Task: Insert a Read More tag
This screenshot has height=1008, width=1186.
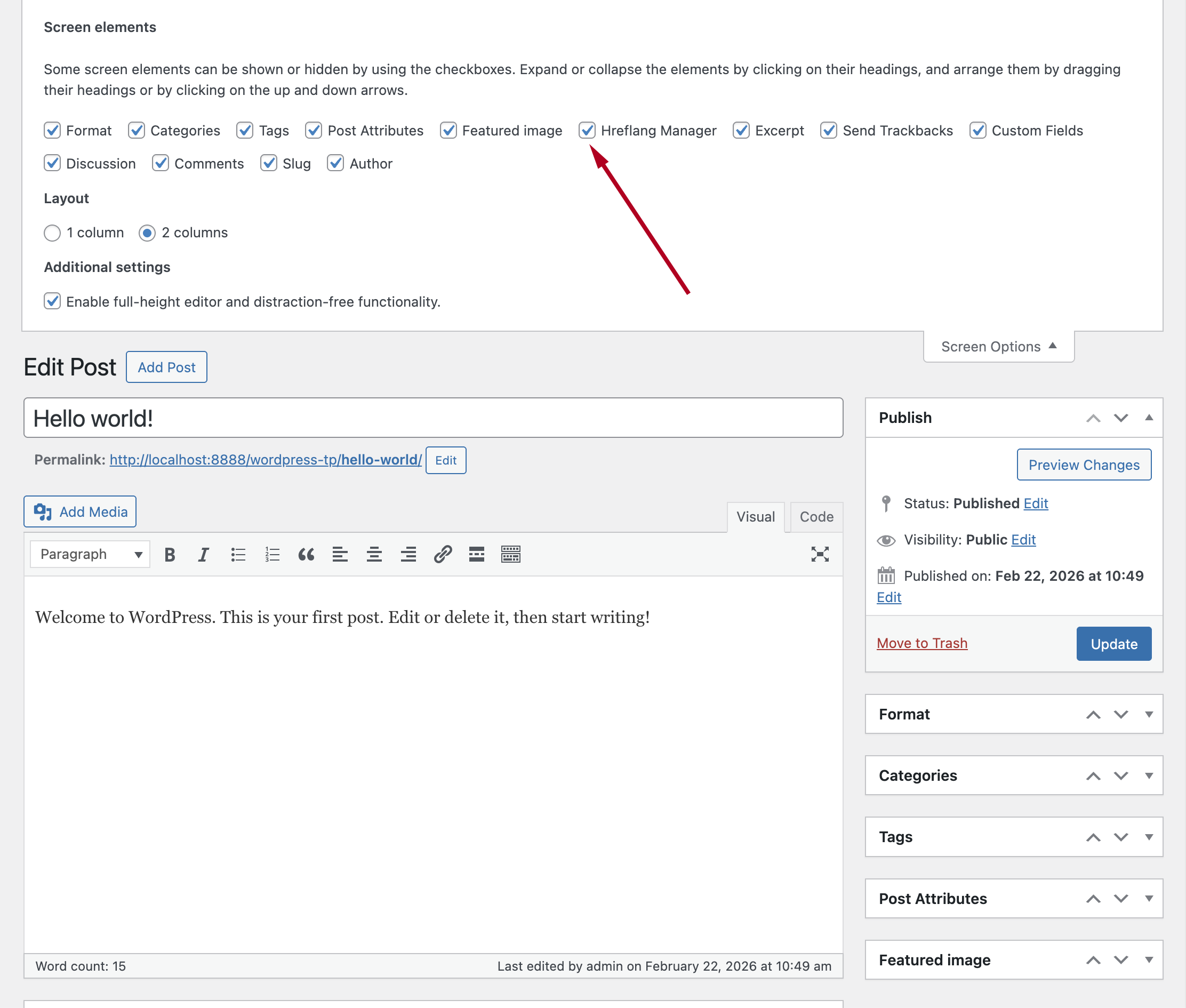Action: click(476, 554)
